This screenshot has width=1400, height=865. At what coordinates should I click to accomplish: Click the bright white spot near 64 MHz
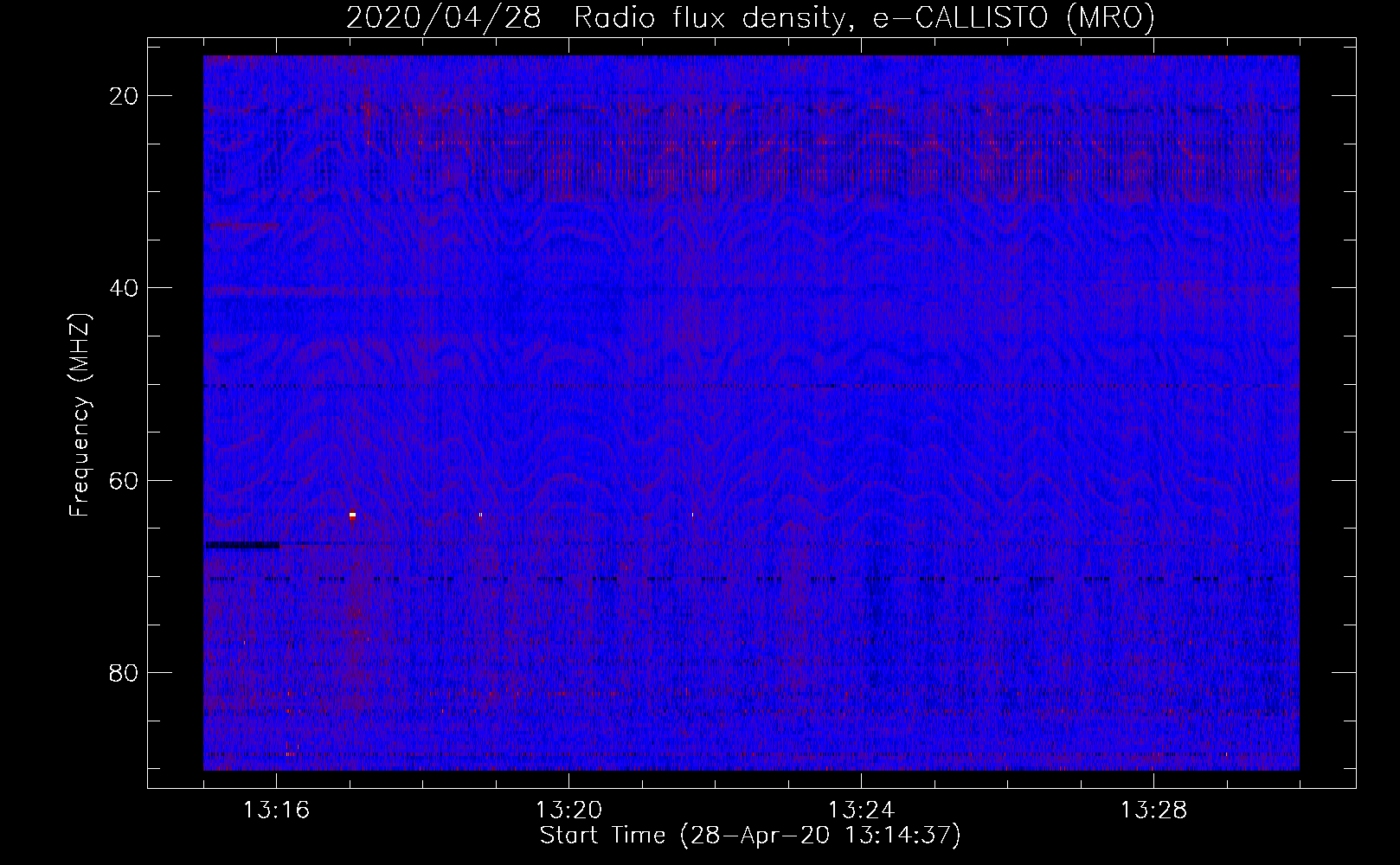[x=352, y=516]
